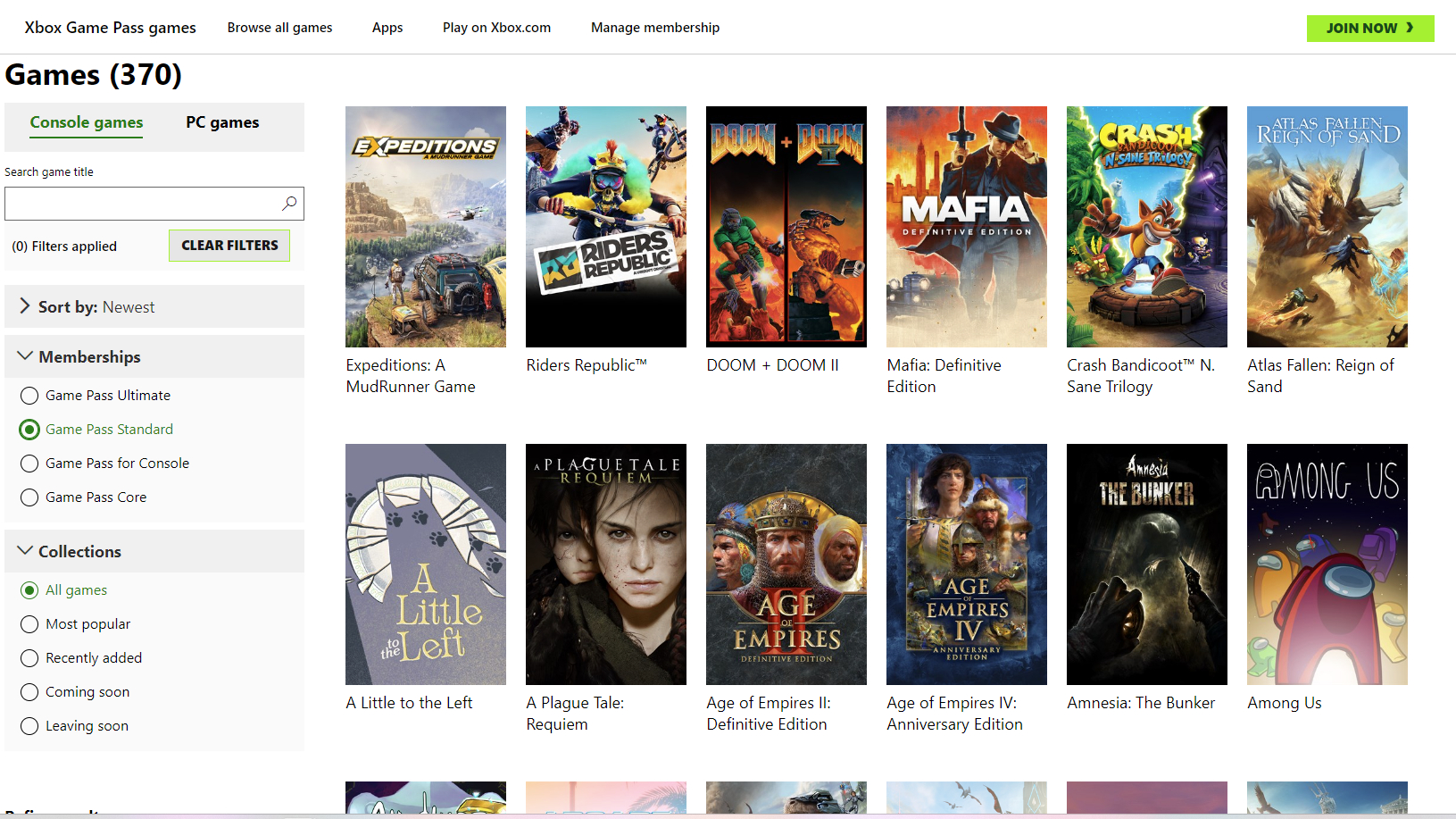
Task: Switch to the PC games tab
Action: click(x=222, y=122)
